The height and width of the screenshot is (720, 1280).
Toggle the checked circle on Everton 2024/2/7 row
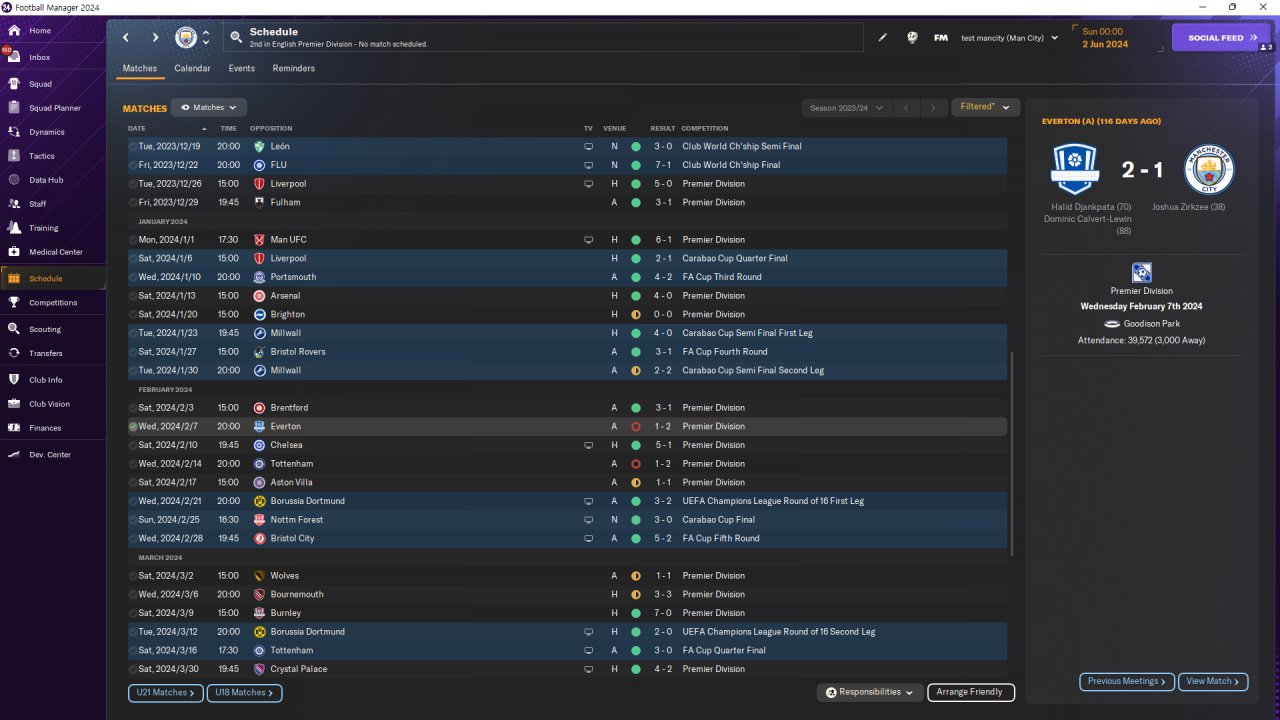[x=133, y=426]
